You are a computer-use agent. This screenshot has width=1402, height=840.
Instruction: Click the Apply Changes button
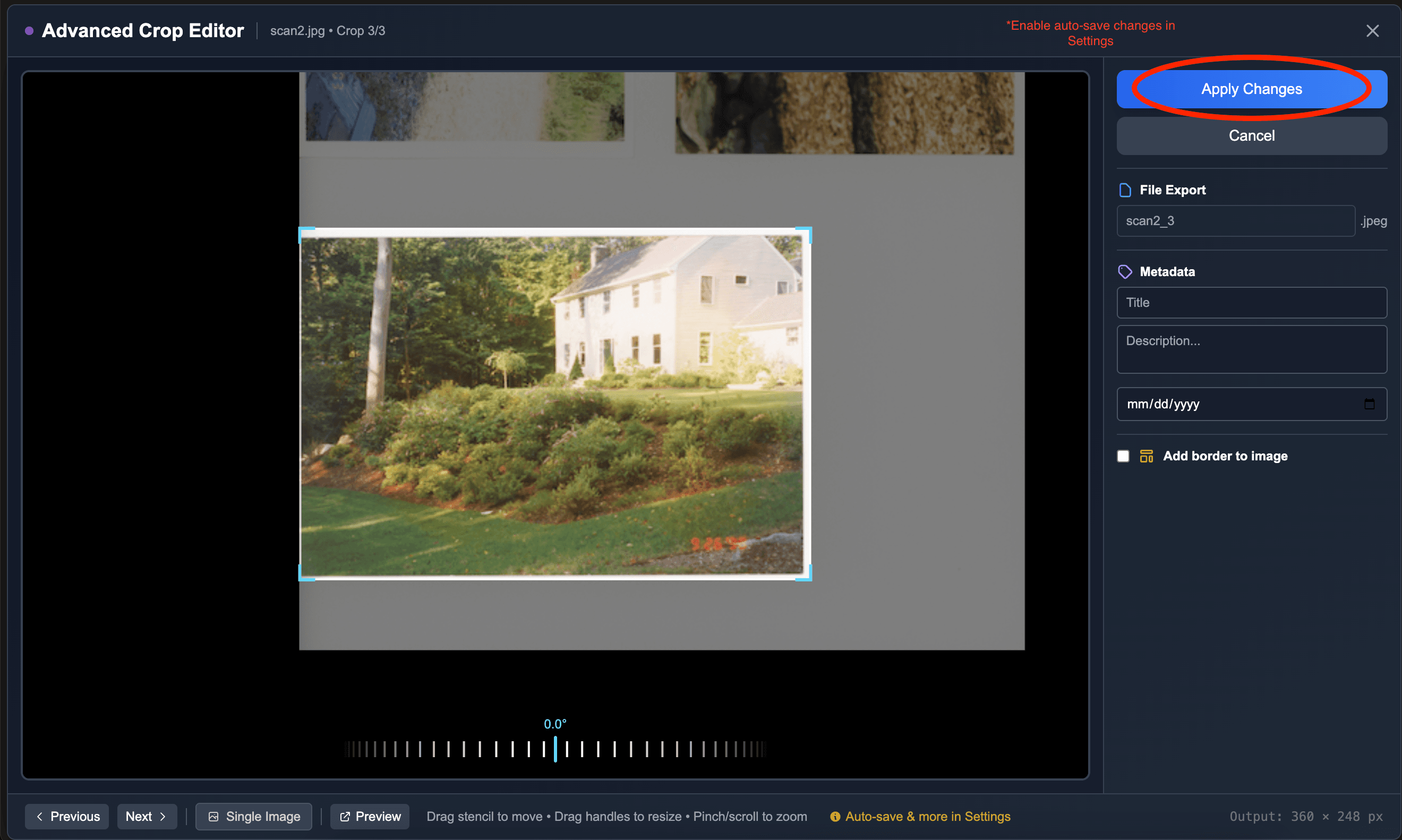pos(1250,88)
